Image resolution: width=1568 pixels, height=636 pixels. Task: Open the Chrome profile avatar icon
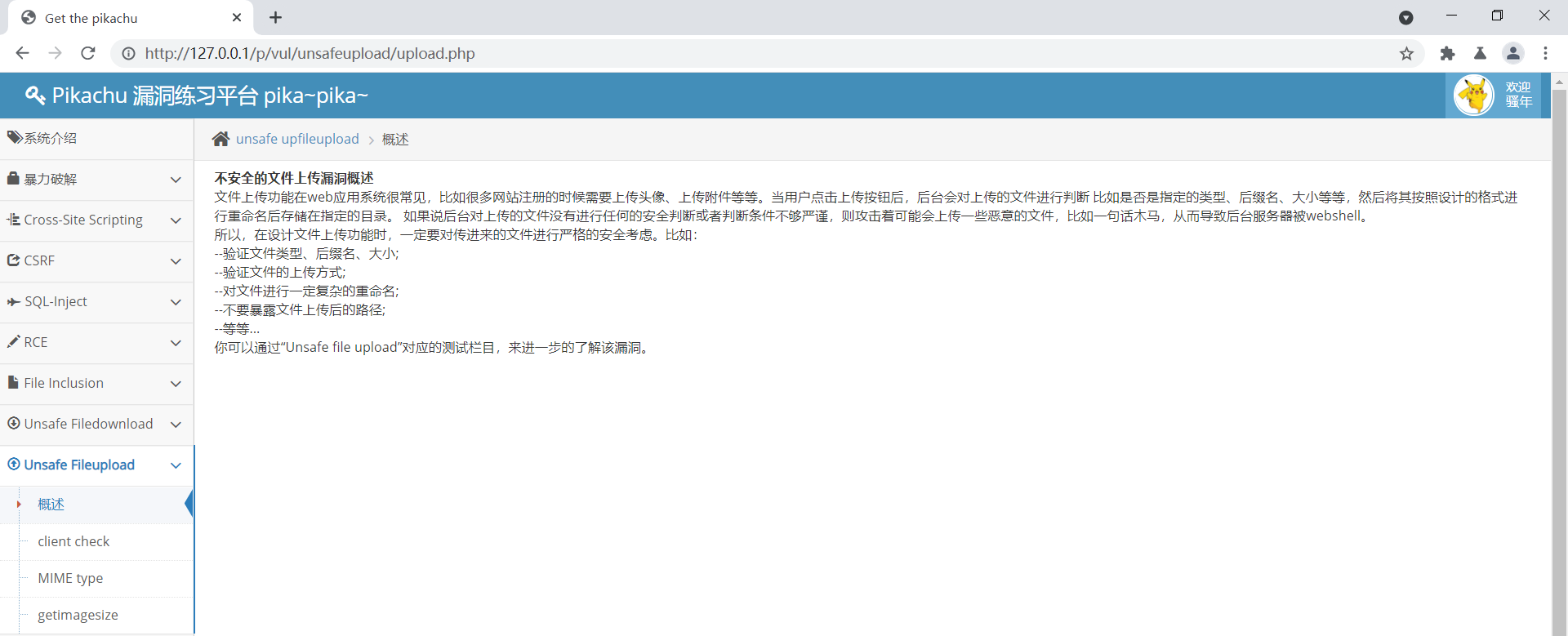pyautogui.click(x=1513, y=53)
